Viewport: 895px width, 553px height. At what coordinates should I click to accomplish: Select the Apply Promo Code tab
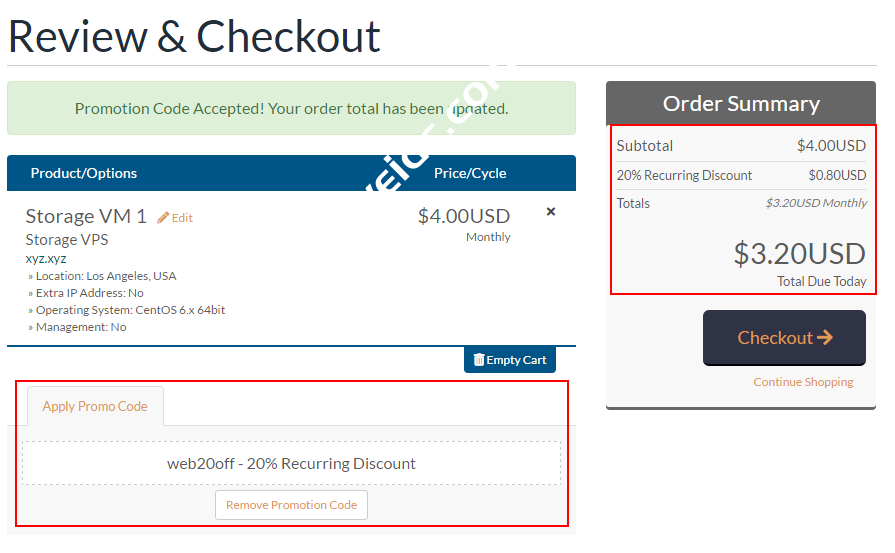pyautogui.click(x=95, y=406)
